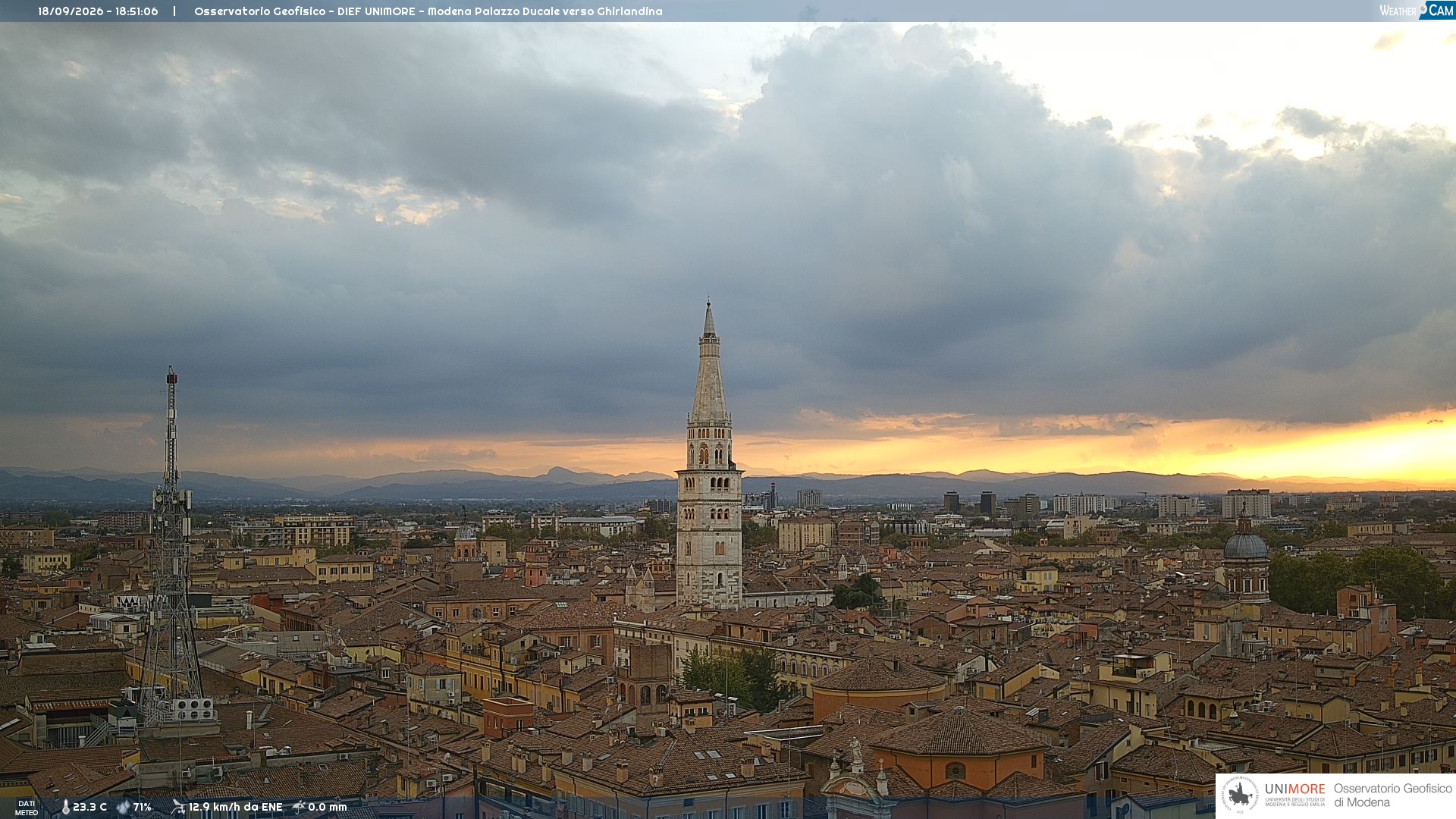This screenshot has width=1456, height=819.
Task: Click the date and time stamp 18/09/2026
Action: coord(98,11)
